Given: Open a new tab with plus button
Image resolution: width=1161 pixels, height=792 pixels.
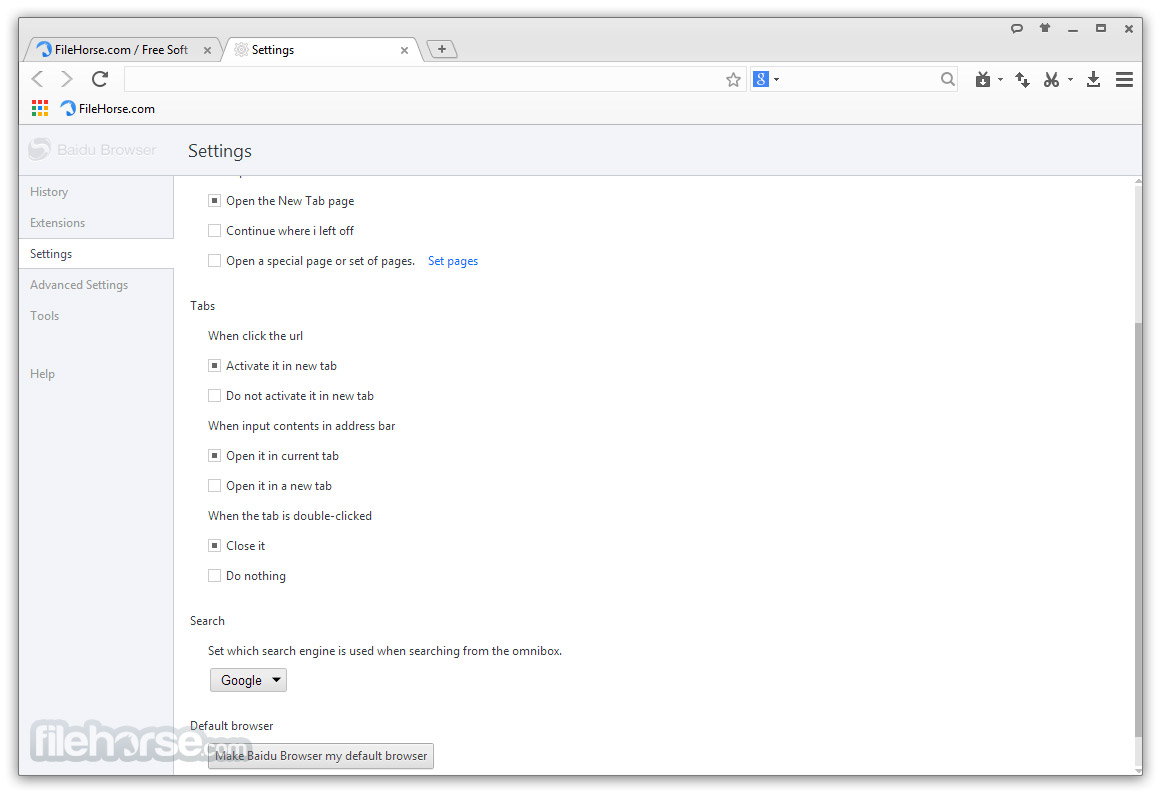Looking at the screenshot, I should click(442, 49).
